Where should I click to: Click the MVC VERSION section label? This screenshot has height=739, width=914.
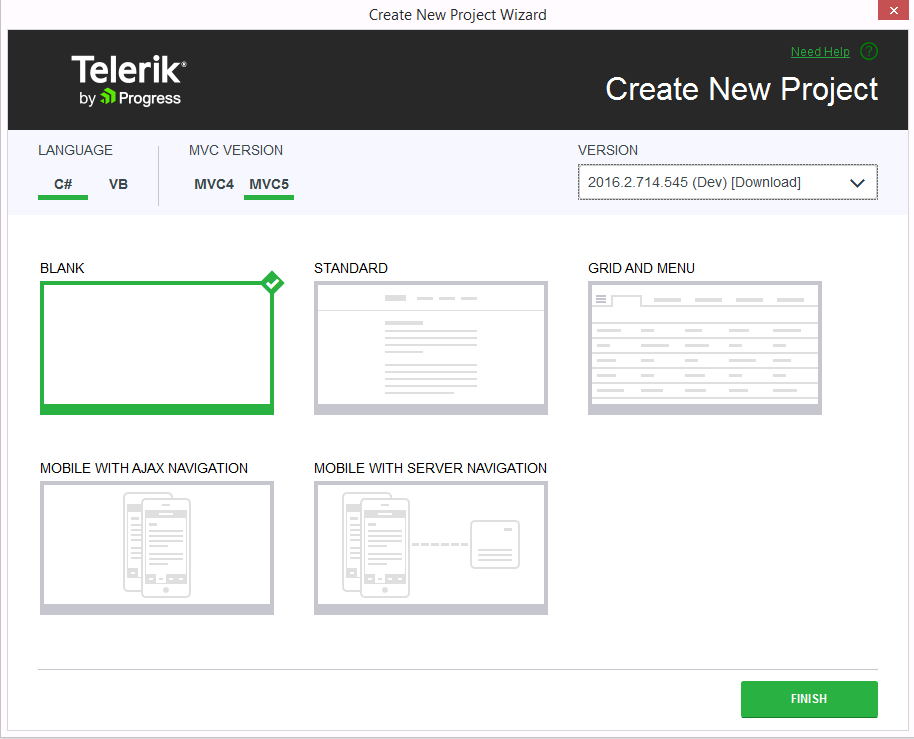tap(235, 150)
